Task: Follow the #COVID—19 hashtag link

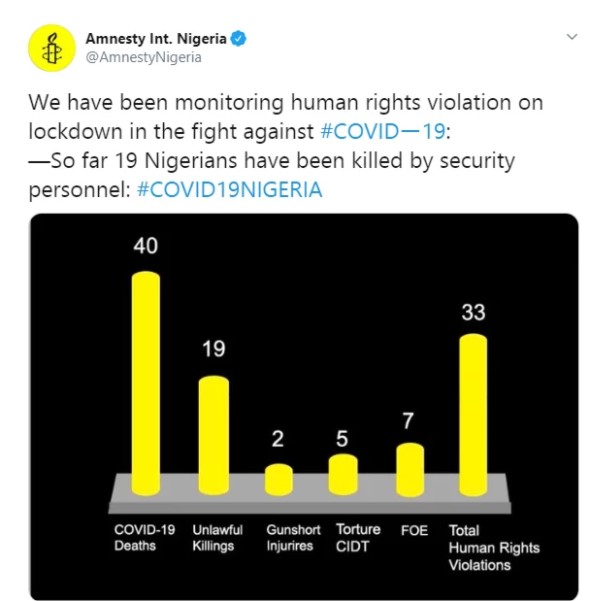Action: (383, 131)
